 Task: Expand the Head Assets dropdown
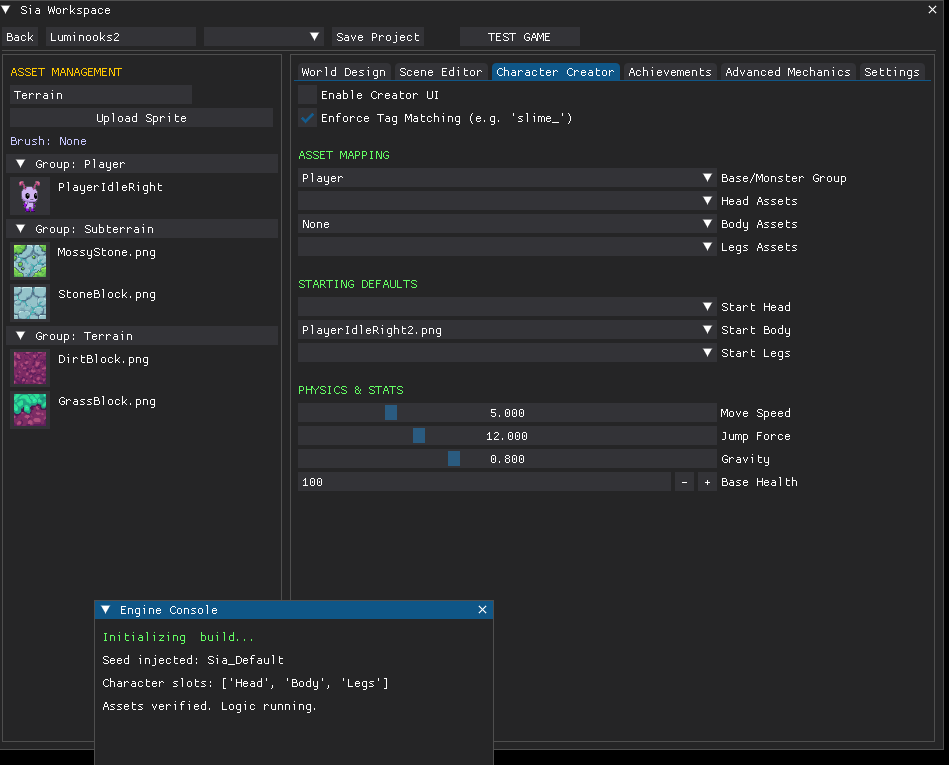click(507, 201)
